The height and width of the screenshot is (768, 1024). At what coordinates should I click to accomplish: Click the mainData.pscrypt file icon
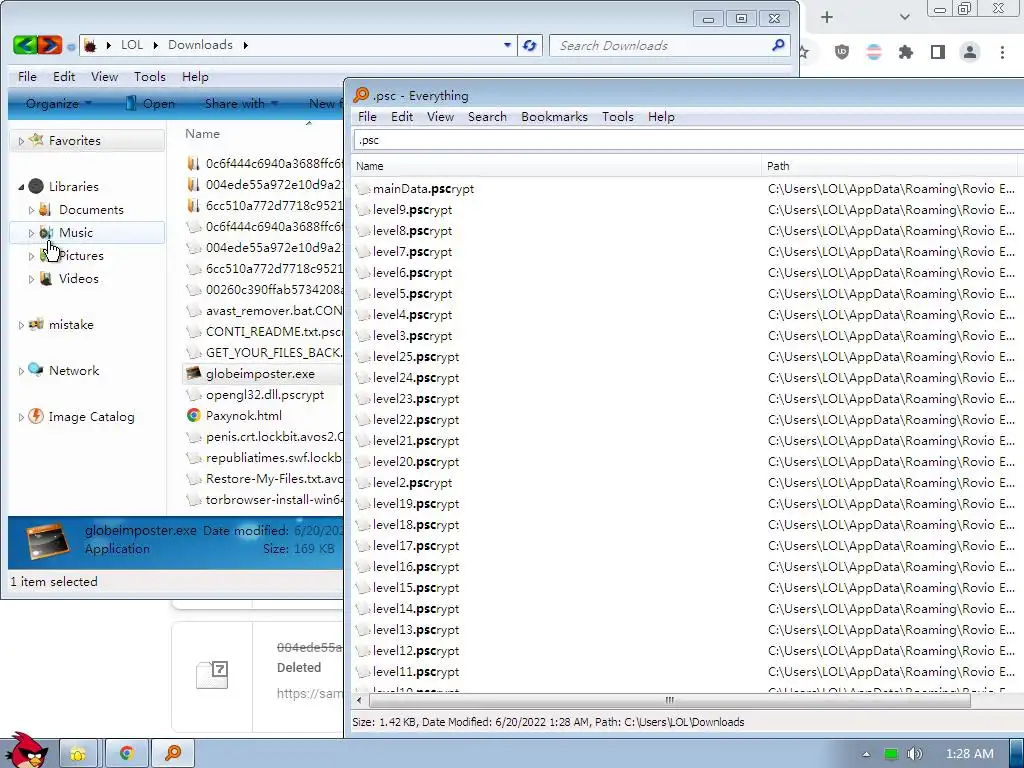pos(363,189)
